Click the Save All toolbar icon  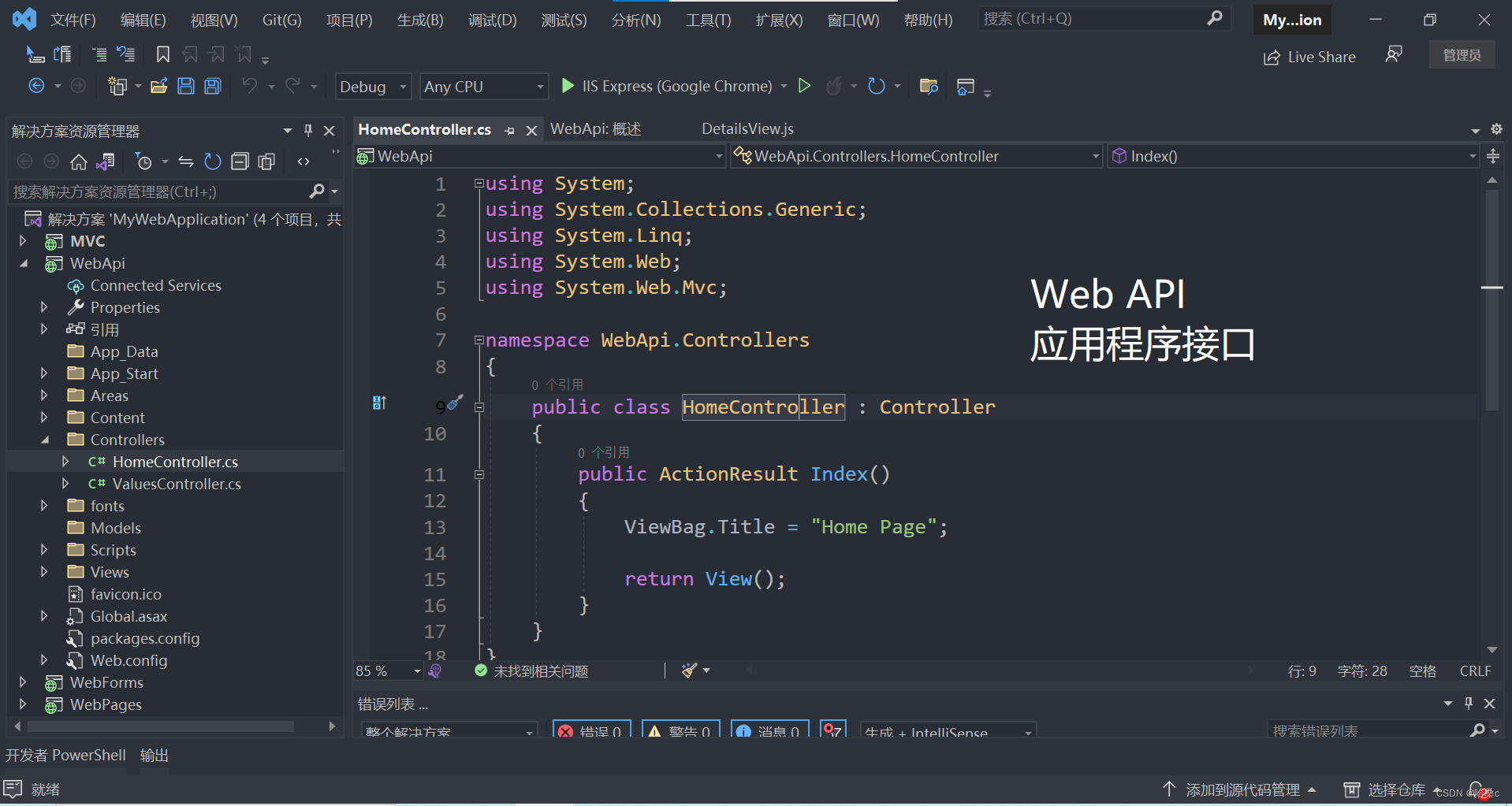point(212,86)
